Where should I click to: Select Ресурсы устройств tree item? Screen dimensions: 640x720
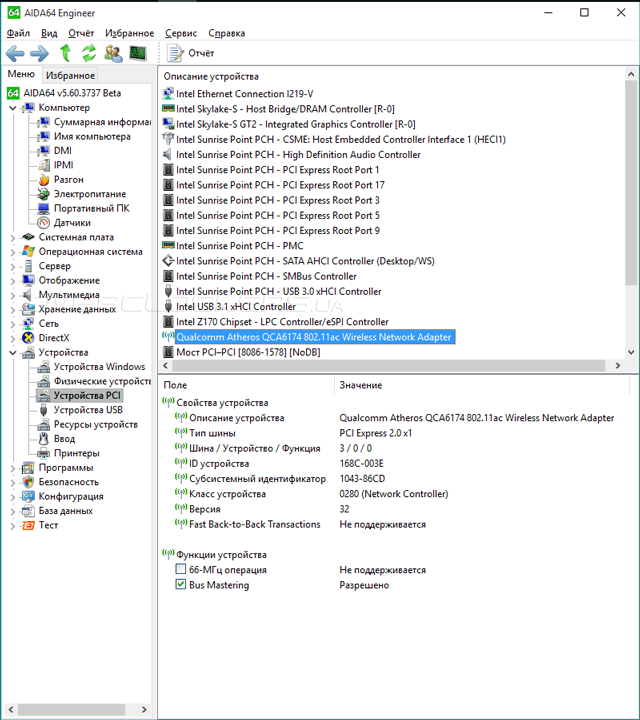(96, 424)
